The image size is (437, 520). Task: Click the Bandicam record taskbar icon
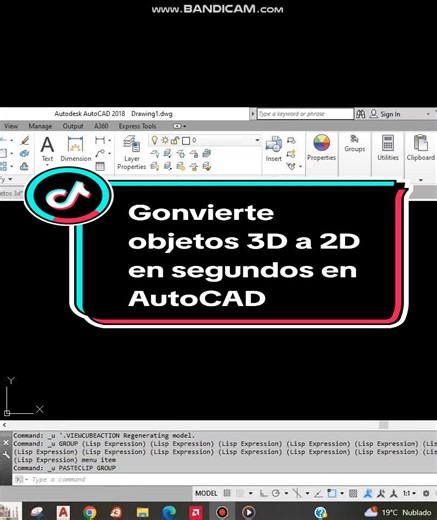[222, 512]
